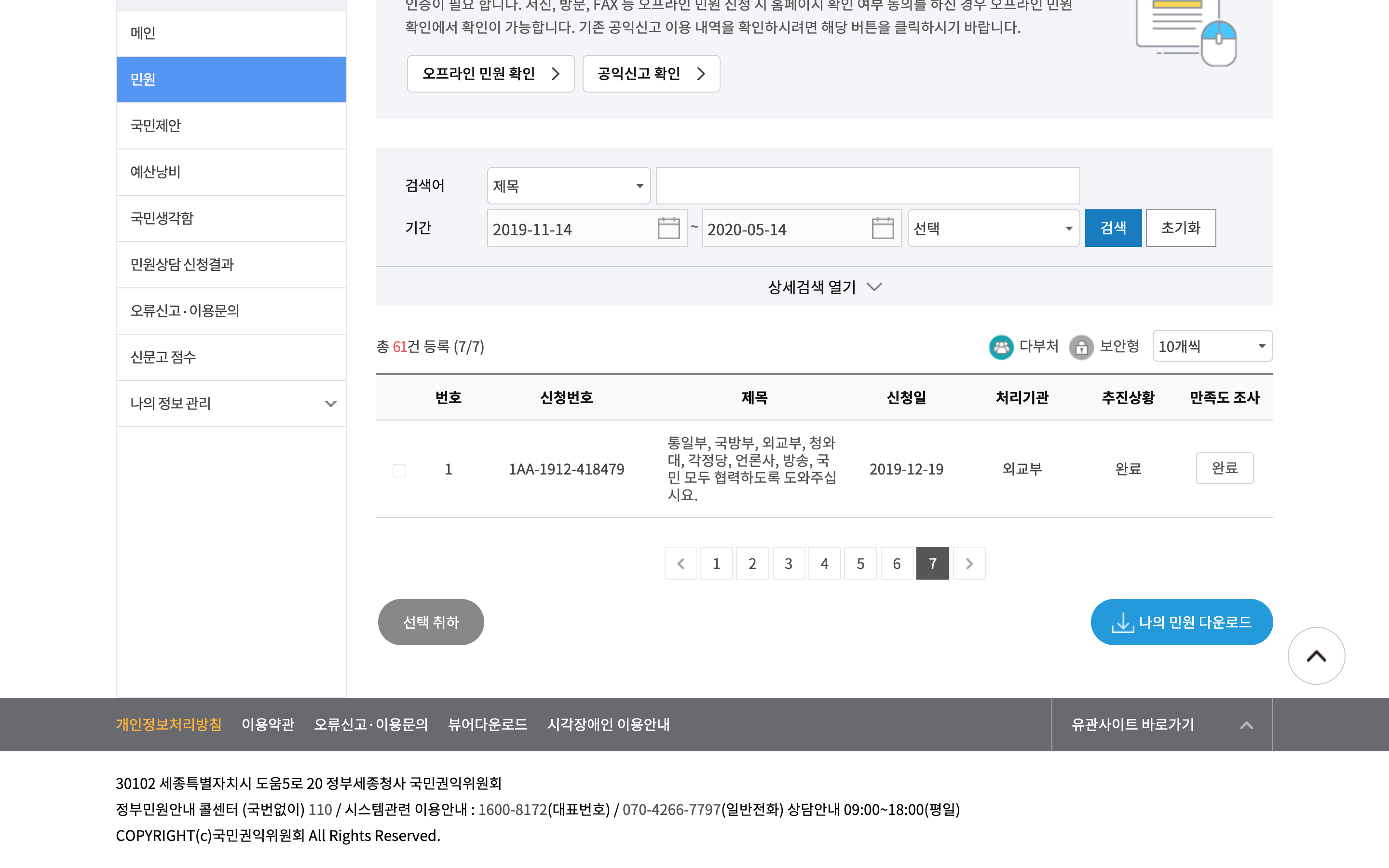Click 시각장애인 이용안내 footer link
1389x868 pixels.
click(608, 724)
